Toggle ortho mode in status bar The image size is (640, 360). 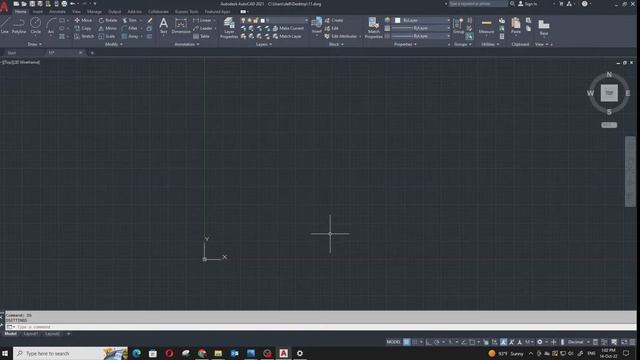428,342
